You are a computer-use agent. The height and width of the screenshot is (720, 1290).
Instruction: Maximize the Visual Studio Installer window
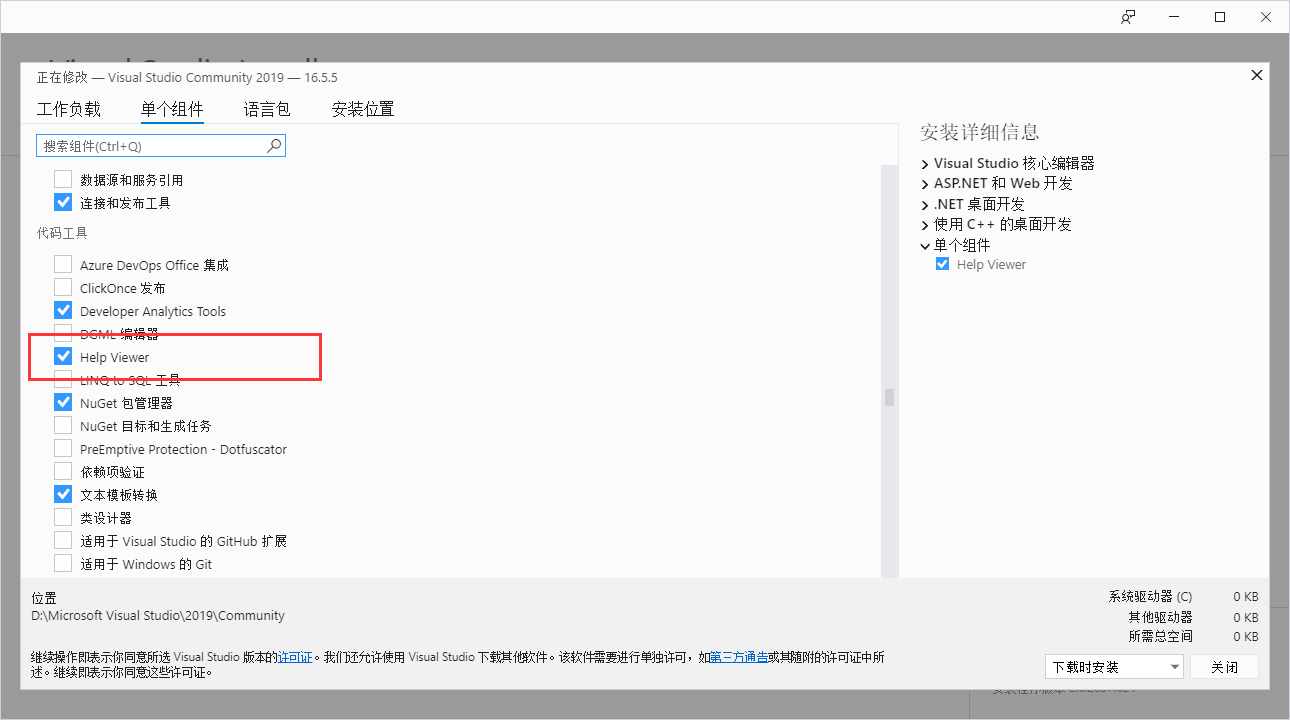(1220, 17)
